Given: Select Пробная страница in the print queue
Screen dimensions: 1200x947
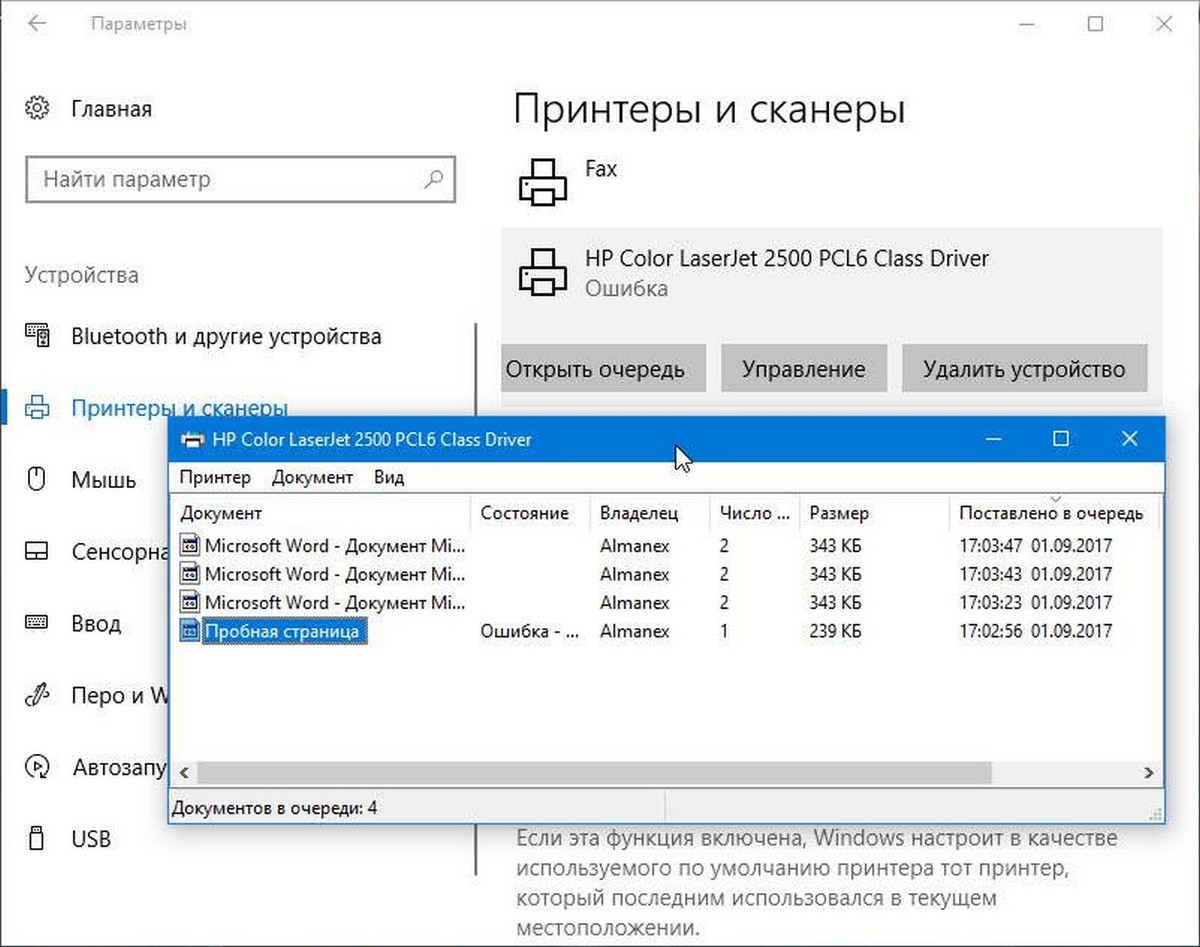Looking at the screenshot, I should (285, 631).
